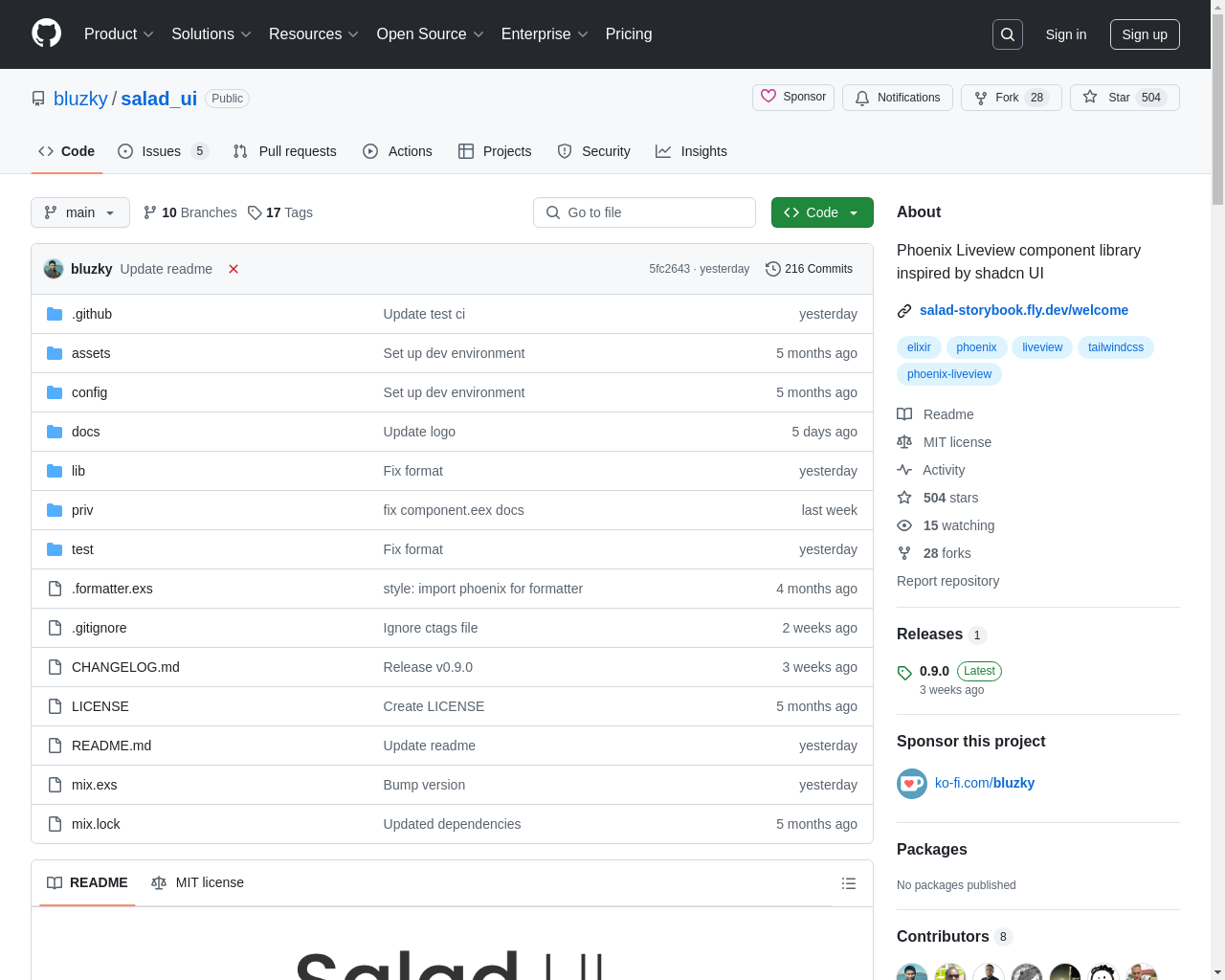Click the commit history clock icon

point(773,269)
